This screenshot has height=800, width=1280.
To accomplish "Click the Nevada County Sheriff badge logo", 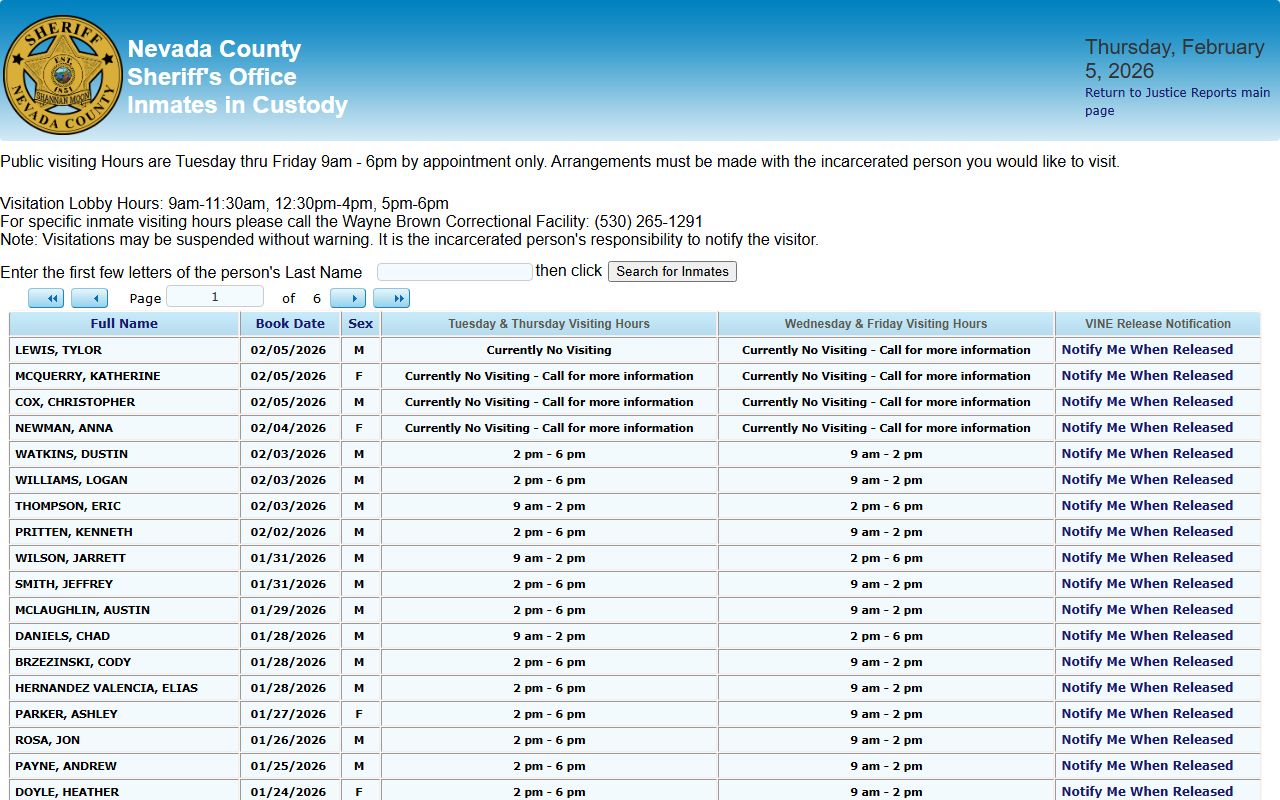I will [x=63, y=74].
